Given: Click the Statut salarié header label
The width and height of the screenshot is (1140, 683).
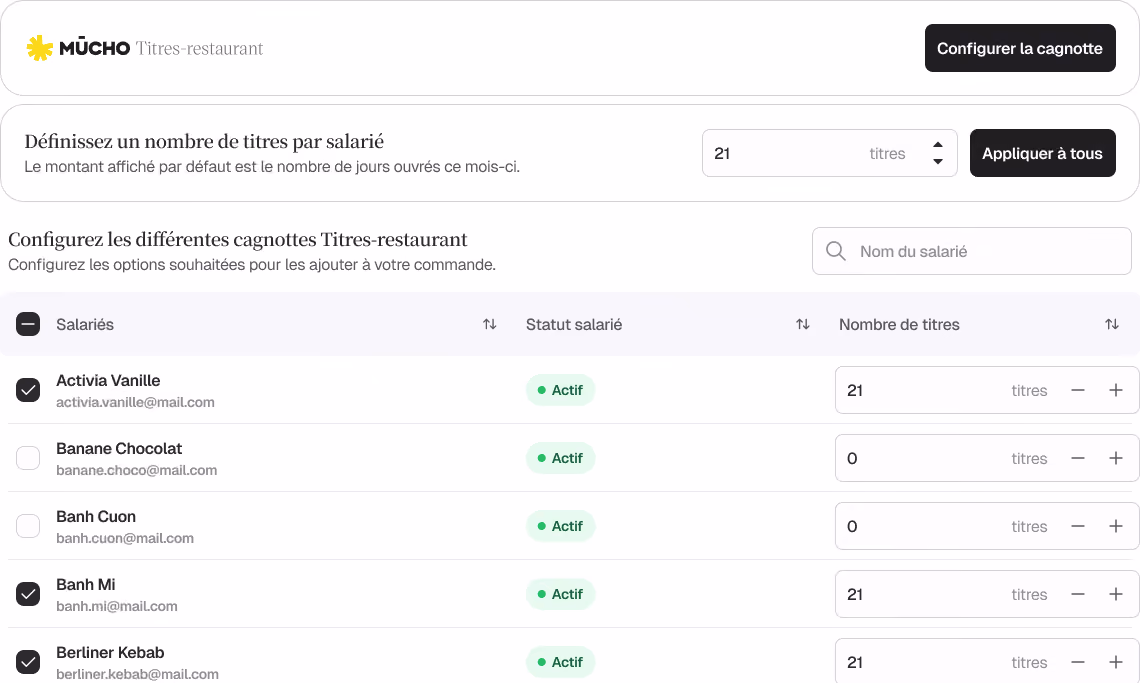Looking at the screenshot, I should 574,324.
